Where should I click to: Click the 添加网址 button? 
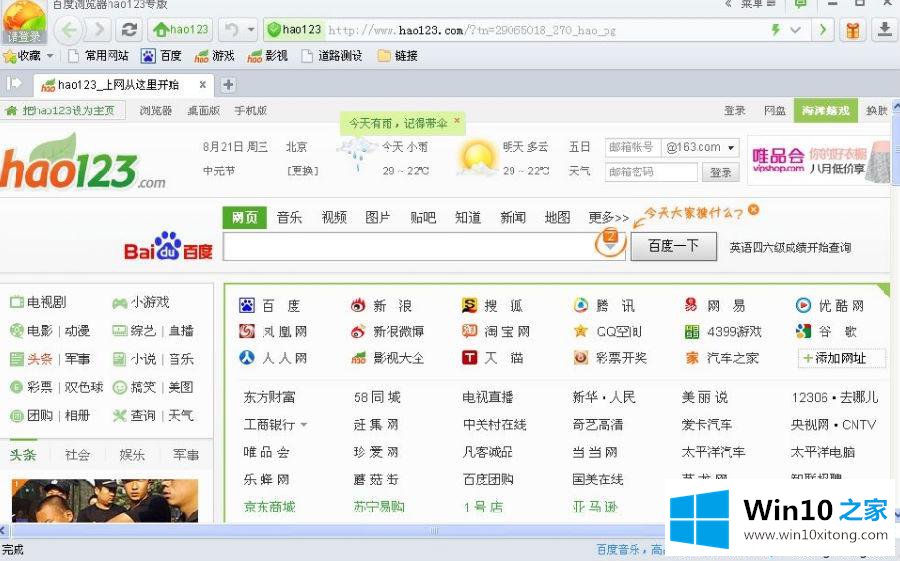pos(841,358)
